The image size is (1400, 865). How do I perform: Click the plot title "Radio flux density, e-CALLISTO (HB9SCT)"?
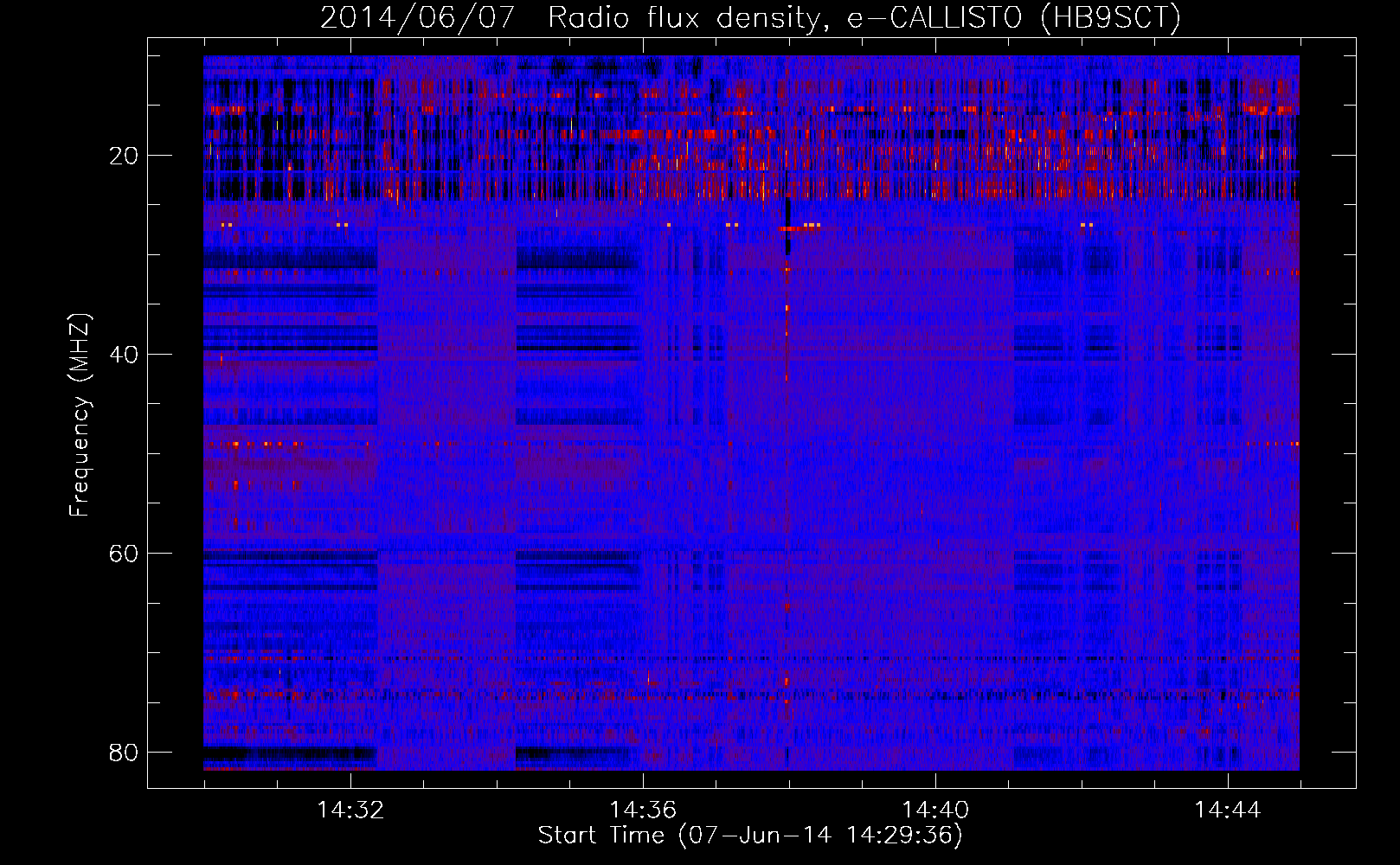pyautogui.click(x=864, y=17)
